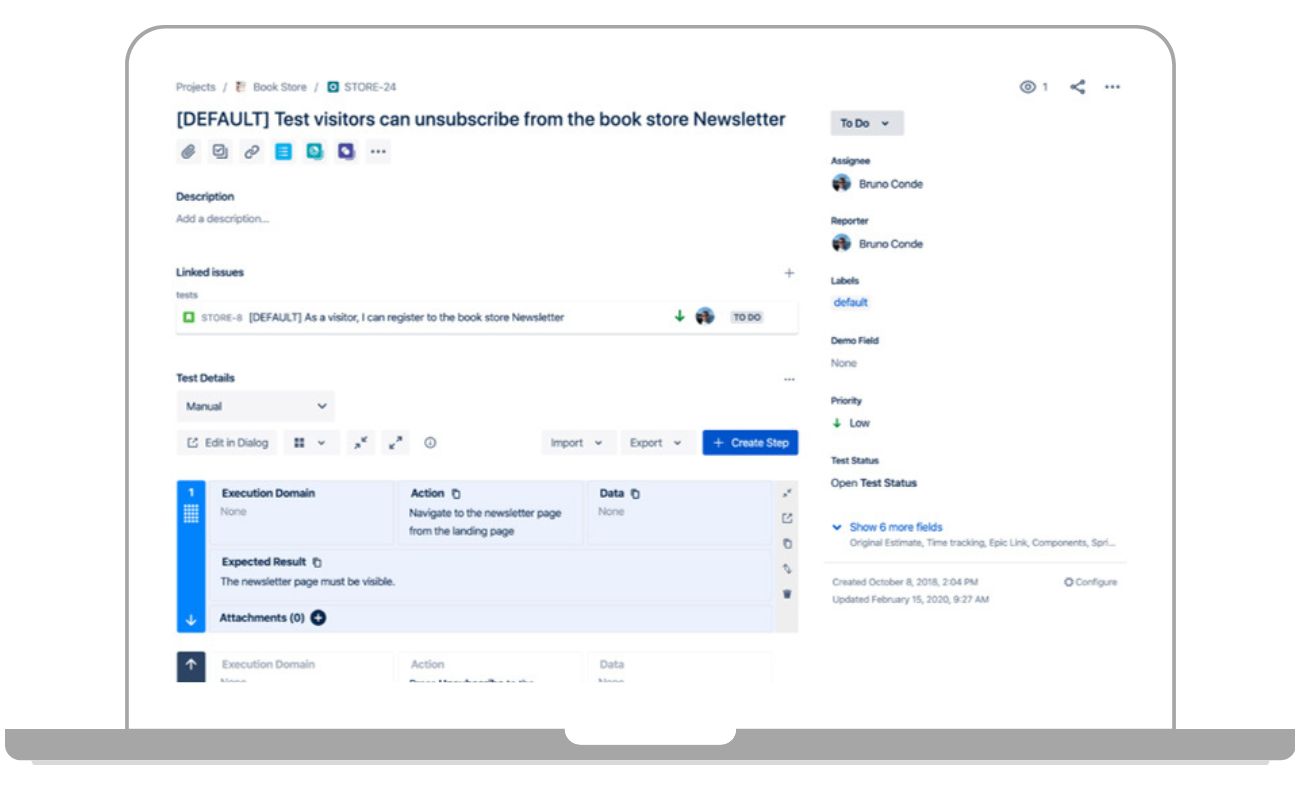The width and height of the screenshot is (1300, 790).
Task: Open step 1 in a new window
Action: pyautogui.click(x=787, y=517)
